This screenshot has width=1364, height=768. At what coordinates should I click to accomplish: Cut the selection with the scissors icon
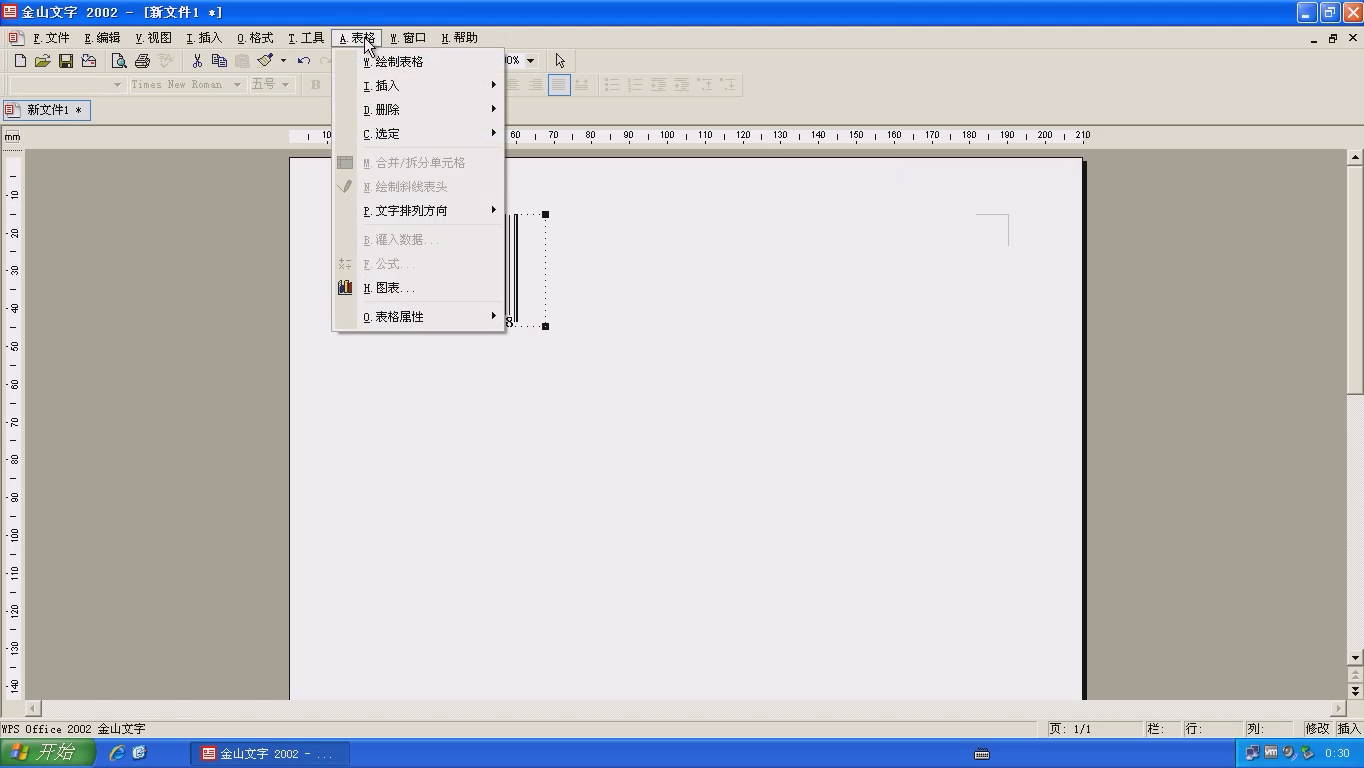197,61
